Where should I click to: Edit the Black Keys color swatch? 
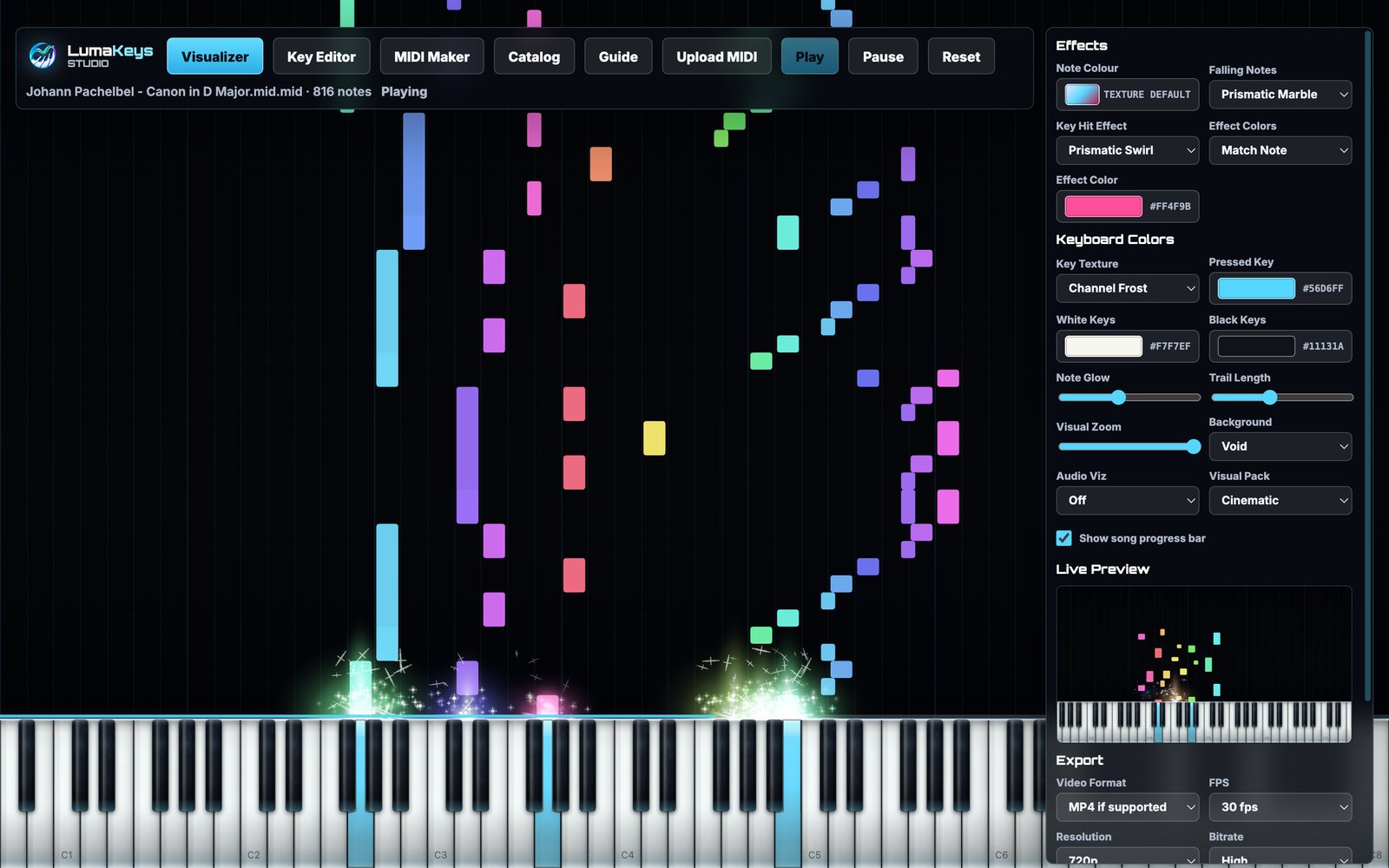1256,345
